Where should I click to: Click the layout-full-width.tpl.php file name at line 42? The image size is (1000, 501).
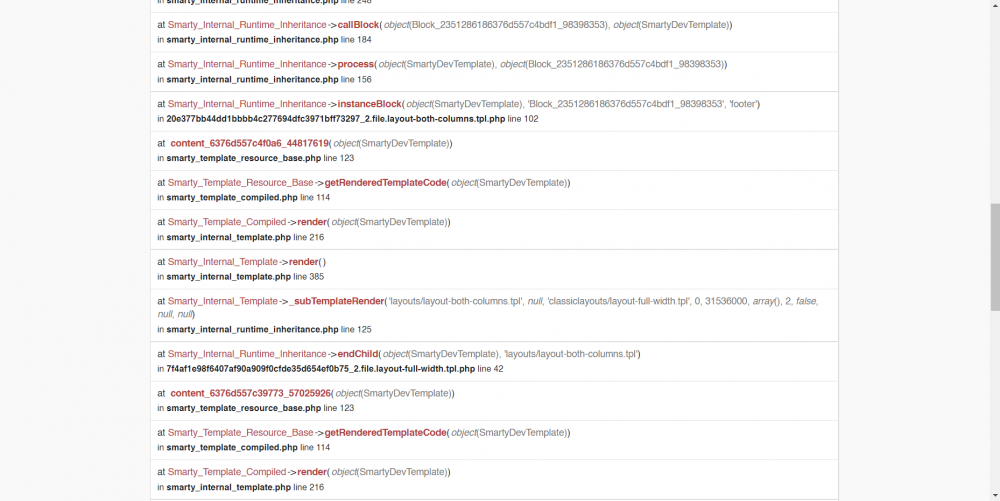[321, 368]
